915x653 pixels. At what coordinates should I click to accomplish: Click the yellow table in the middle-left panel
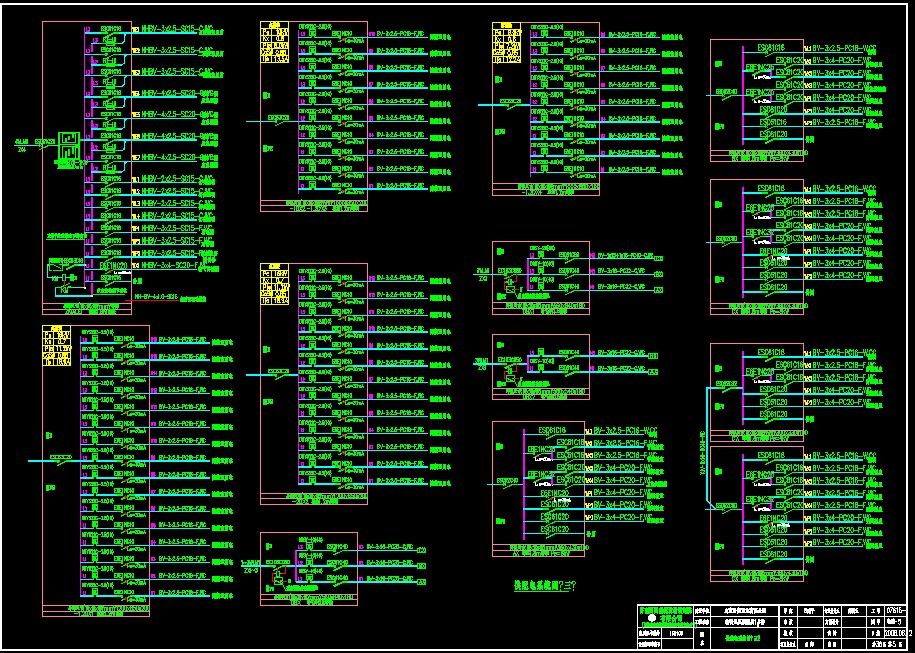click(276, 287)
